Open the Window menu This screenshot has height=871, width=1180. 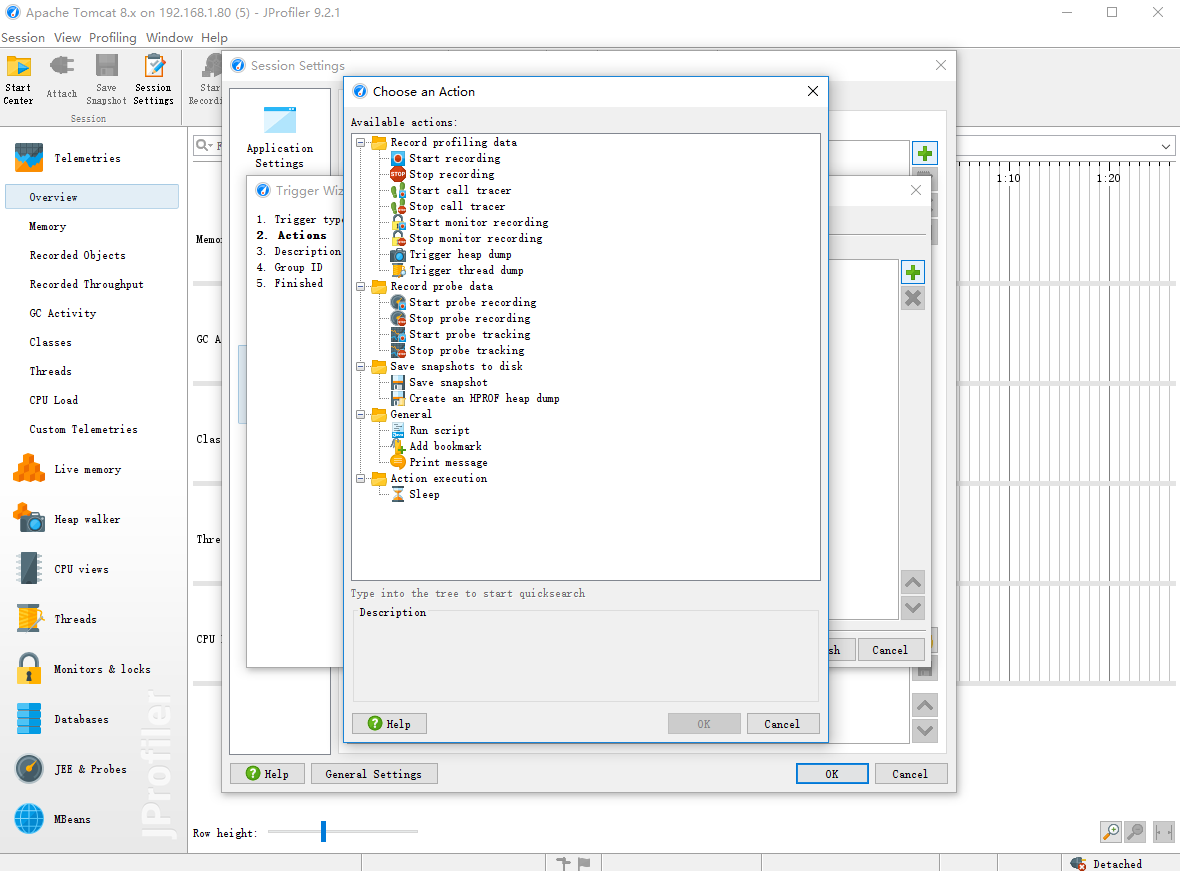point(169,38)
